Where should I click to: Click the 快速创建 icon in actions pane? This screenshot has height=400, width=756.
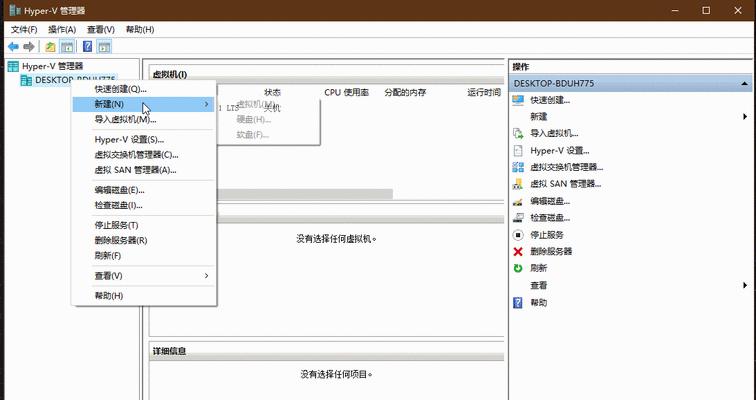coord(518,100)
